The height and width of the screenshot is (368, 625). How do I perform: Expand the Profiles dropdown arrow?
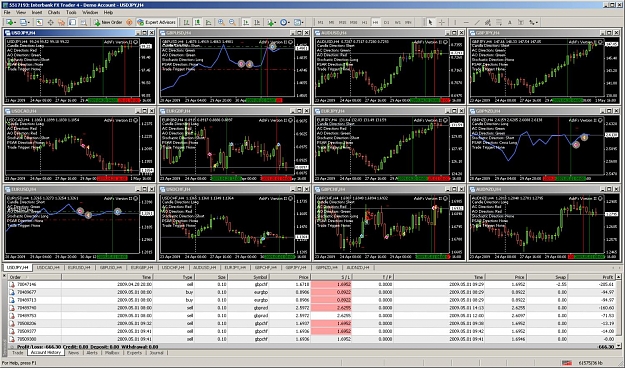tap(29, 23)
